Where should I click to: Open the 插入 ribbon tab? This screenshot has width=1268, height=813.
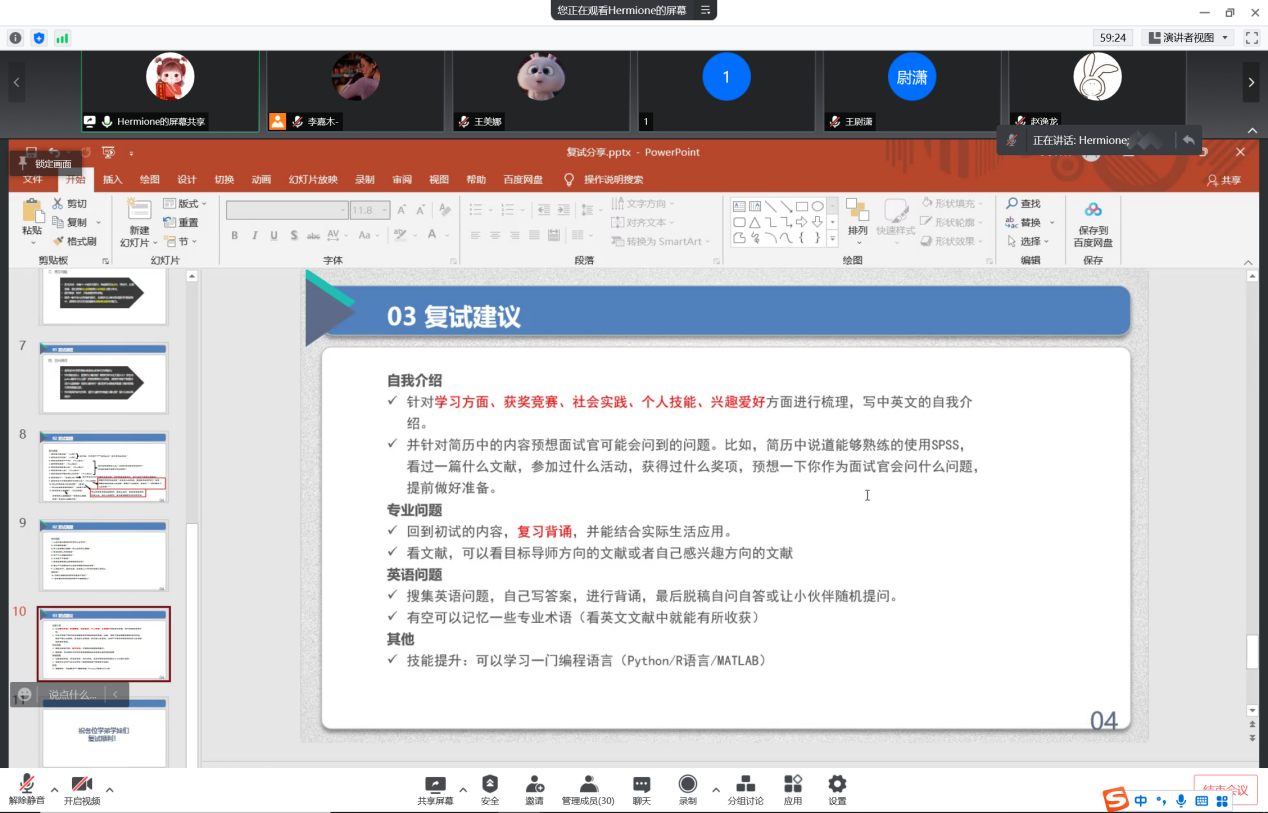(112, 180)
